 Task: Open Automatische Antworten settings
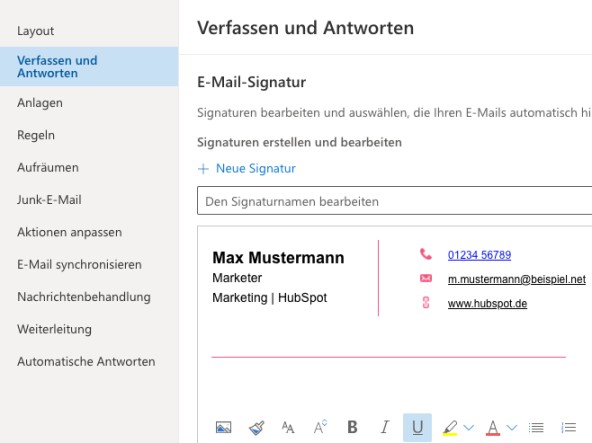click(86, 361)
